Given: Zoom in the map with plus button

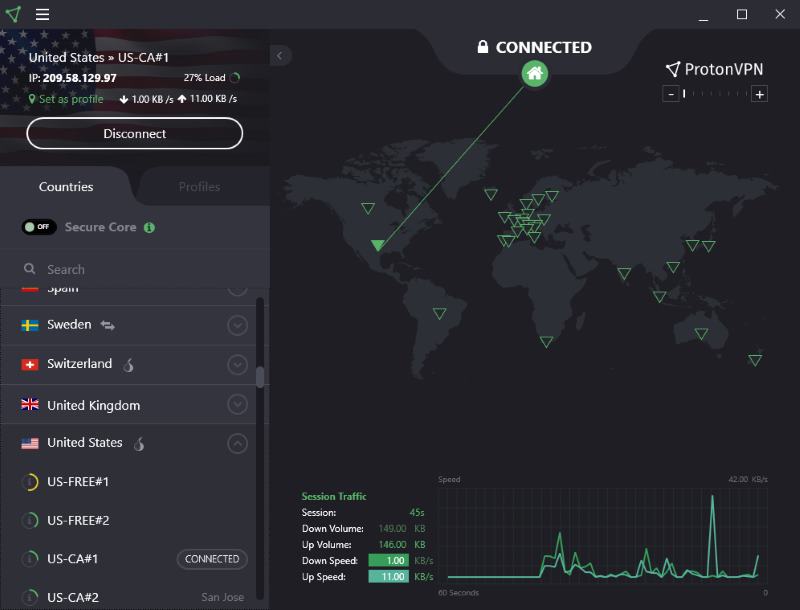Looking at the screenshot, I should (x=759, y=94).
